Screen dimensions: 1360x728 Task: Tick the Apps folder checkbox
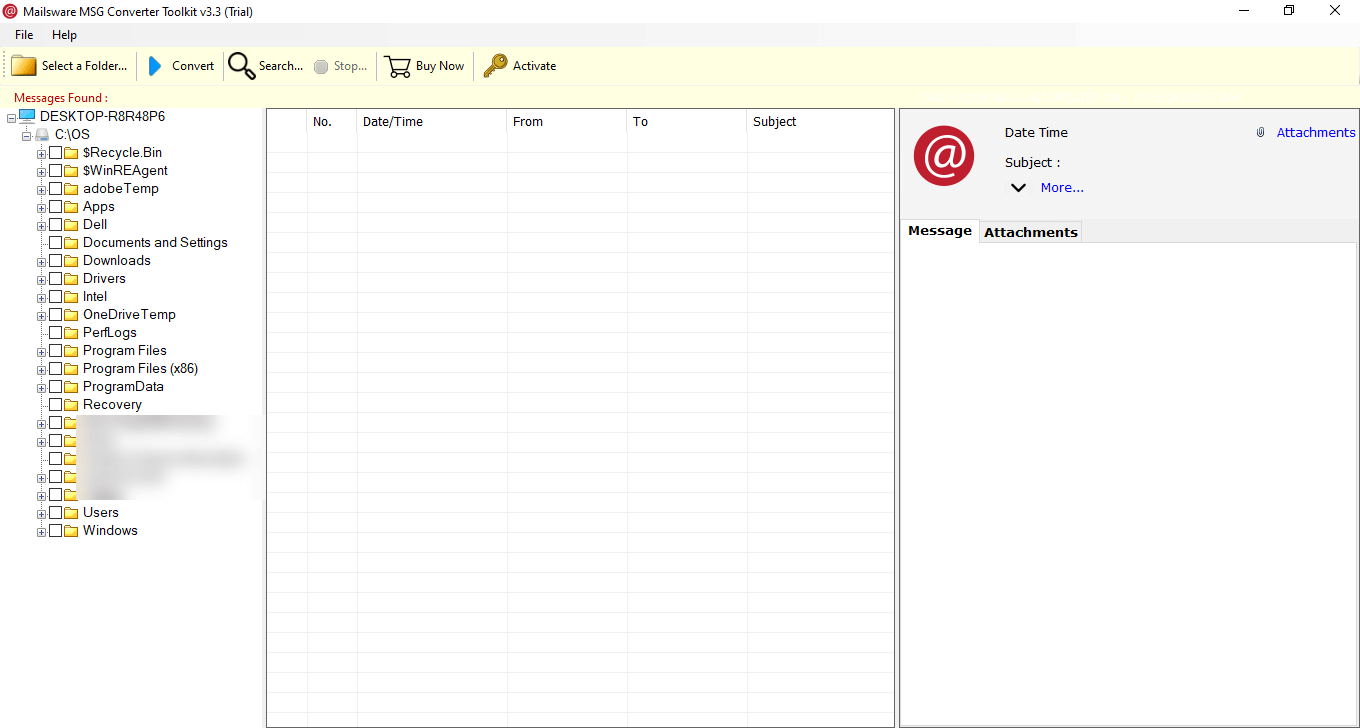(x=56, y=207)
